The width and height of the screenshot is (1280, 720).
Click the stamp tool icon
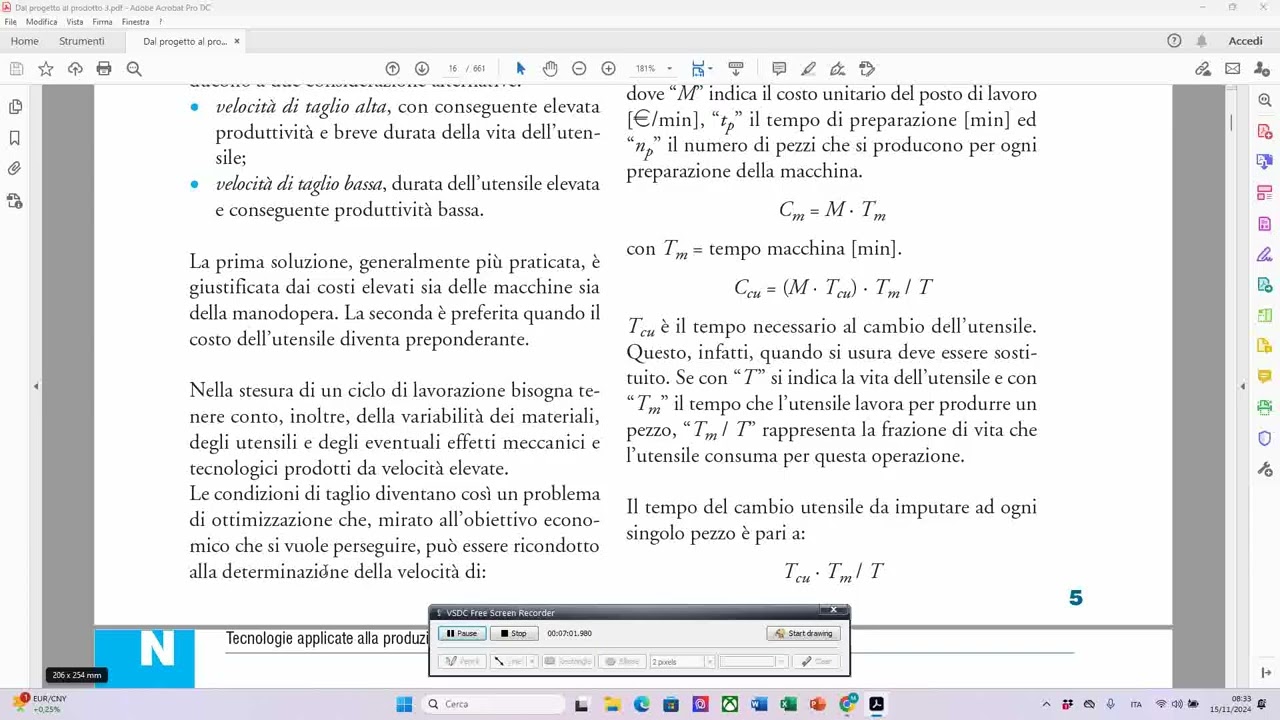867,69
